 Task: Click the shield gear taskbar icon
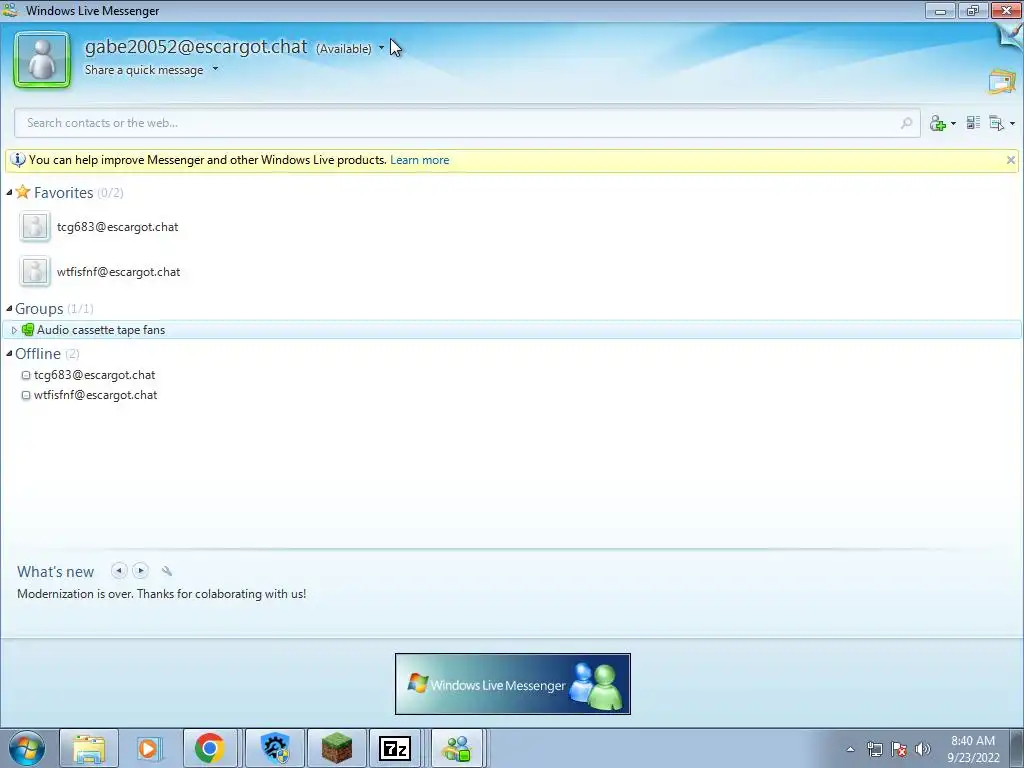[275, 748]
